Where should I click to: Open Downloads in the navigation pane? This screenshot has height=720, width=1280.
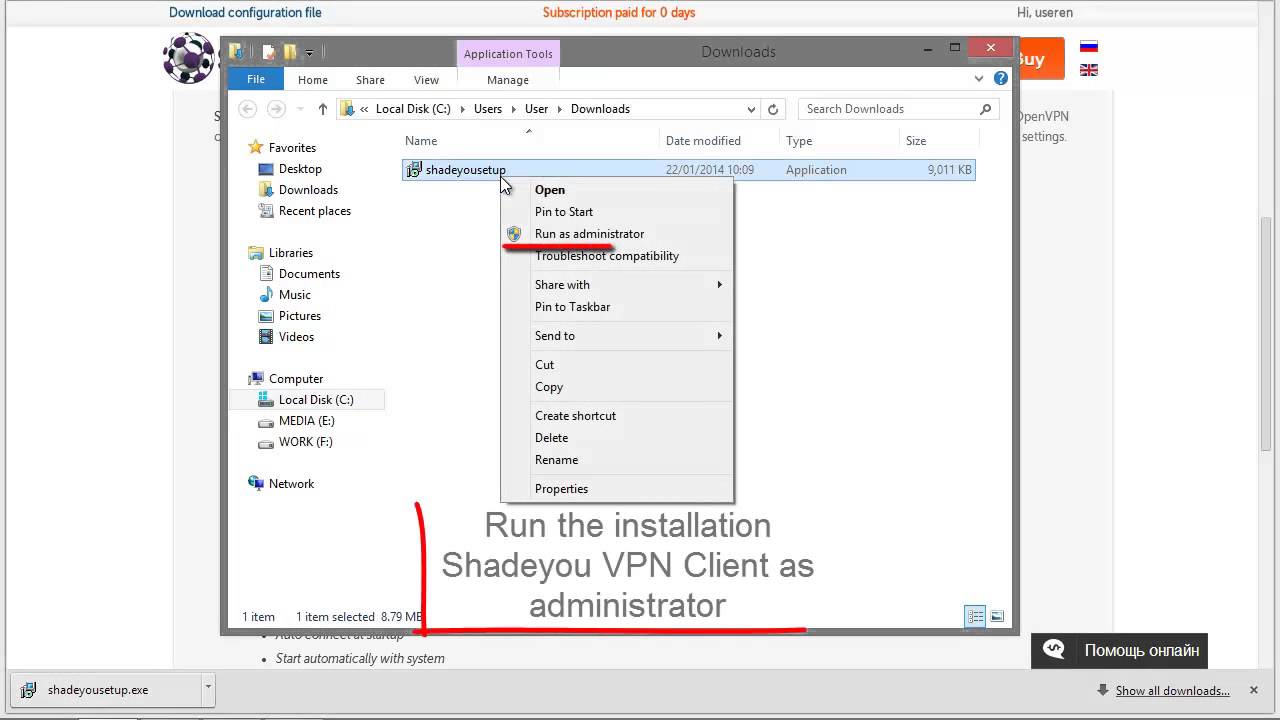pos(308,190)
